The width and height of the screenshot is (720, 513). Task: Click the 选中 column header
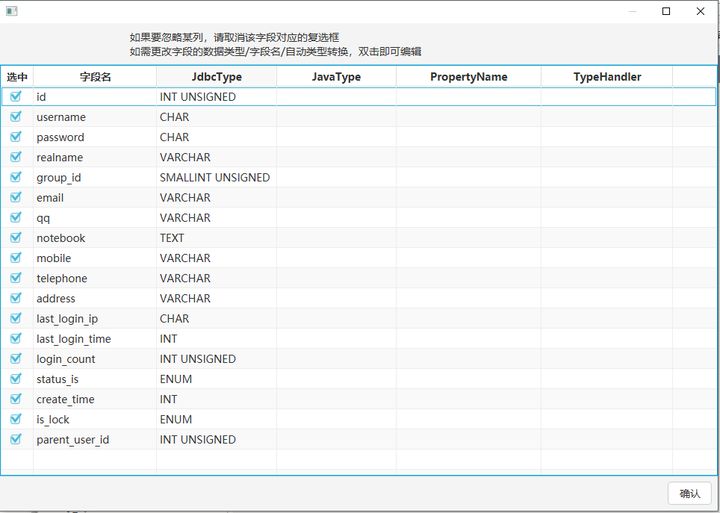(17, 77)
